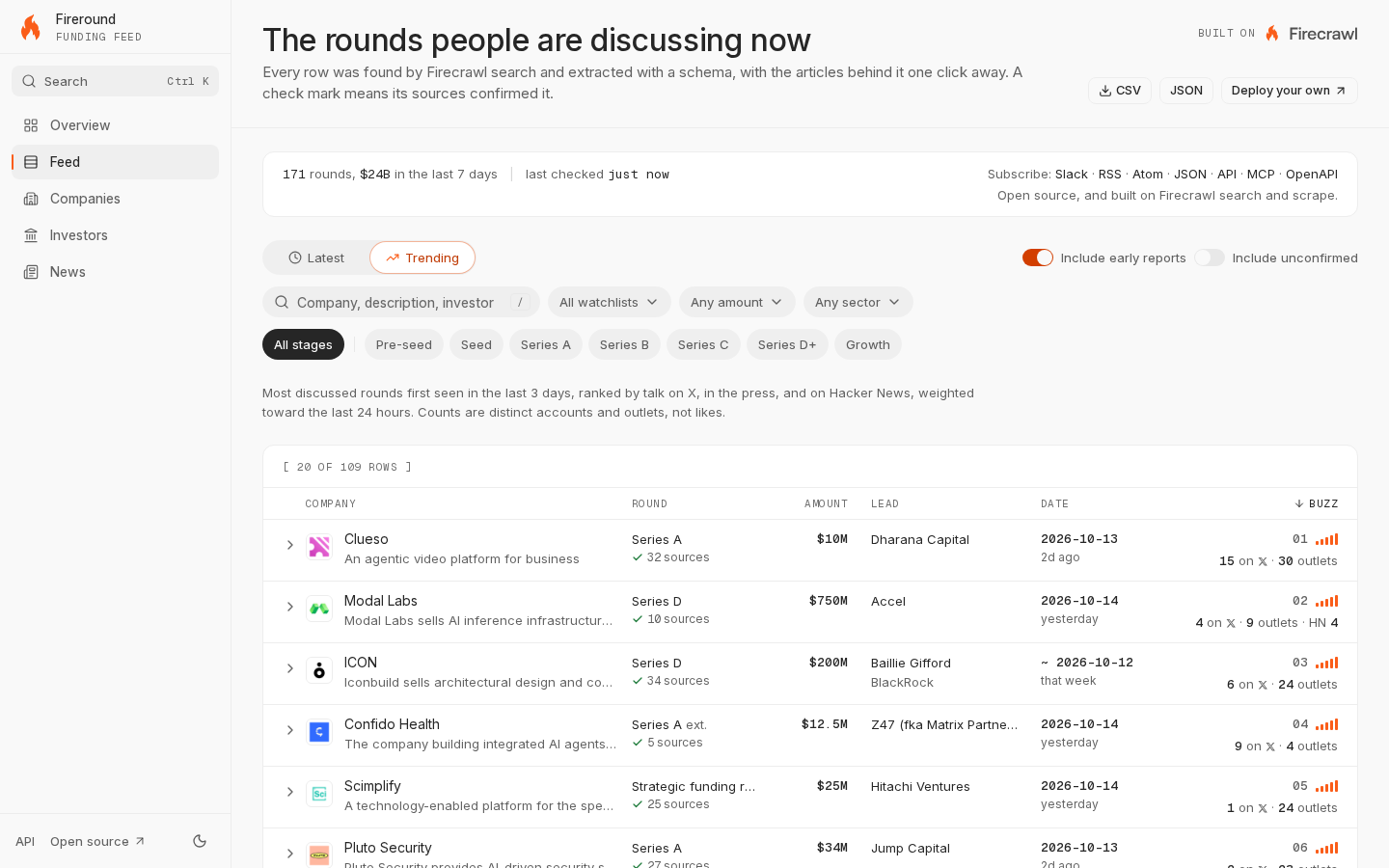Click Deploy your own button
Viewport: 1389px width, 868px height.
pyautogui.click(x=1290, y=91)
